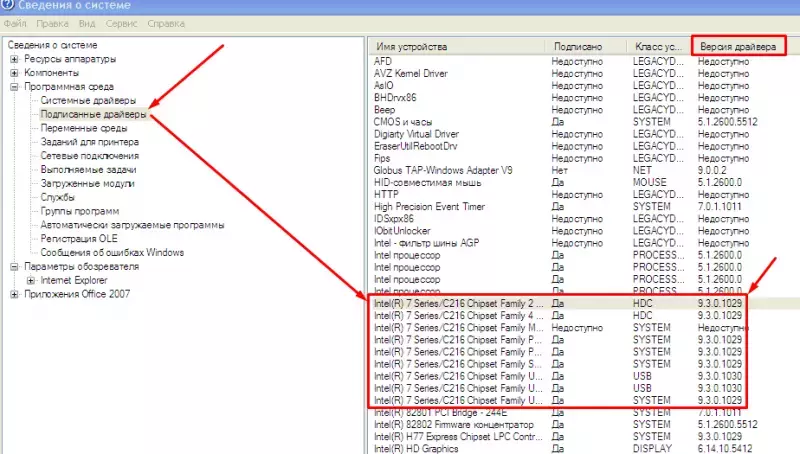800x454 pixels.
Task: Select Заданий для принтера in the tree
Action: click(x=89, y=142)
